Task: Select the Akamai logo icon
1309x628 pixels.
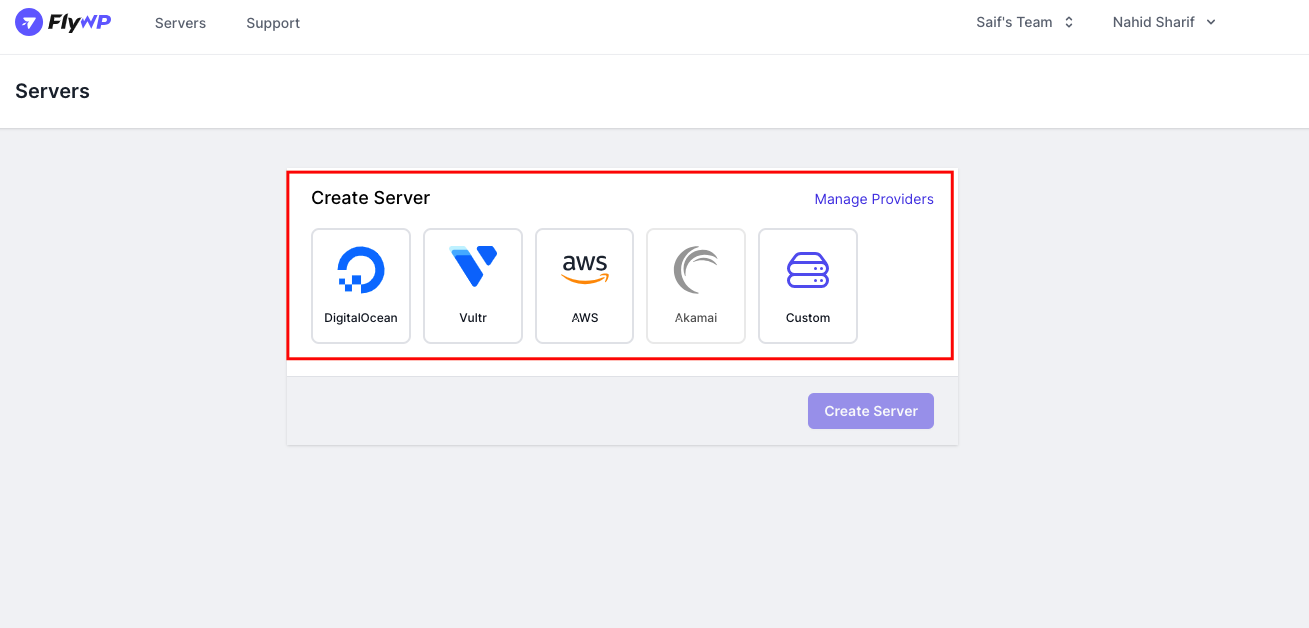Action: (x=696, y=270)
